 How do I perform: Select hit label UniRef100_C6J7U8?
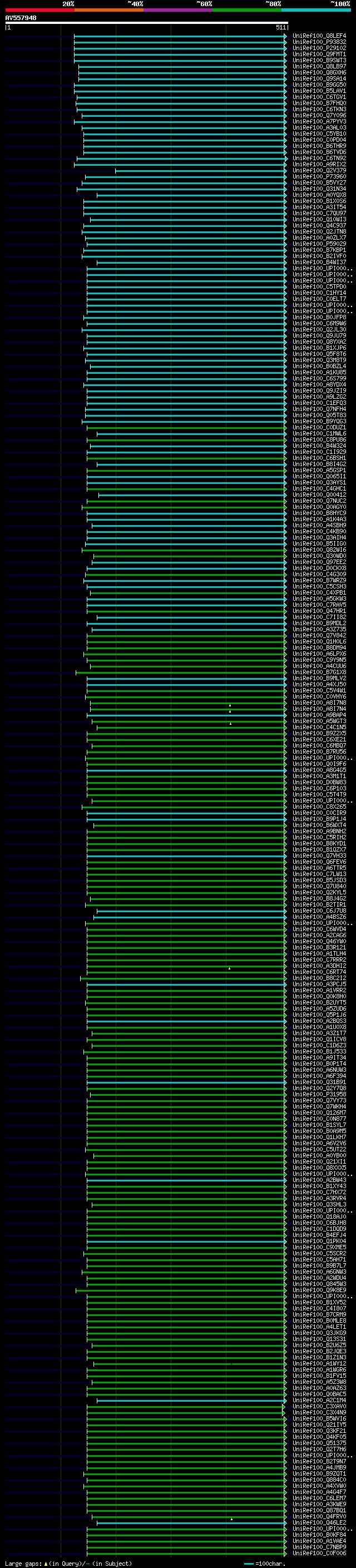[319, 911]
